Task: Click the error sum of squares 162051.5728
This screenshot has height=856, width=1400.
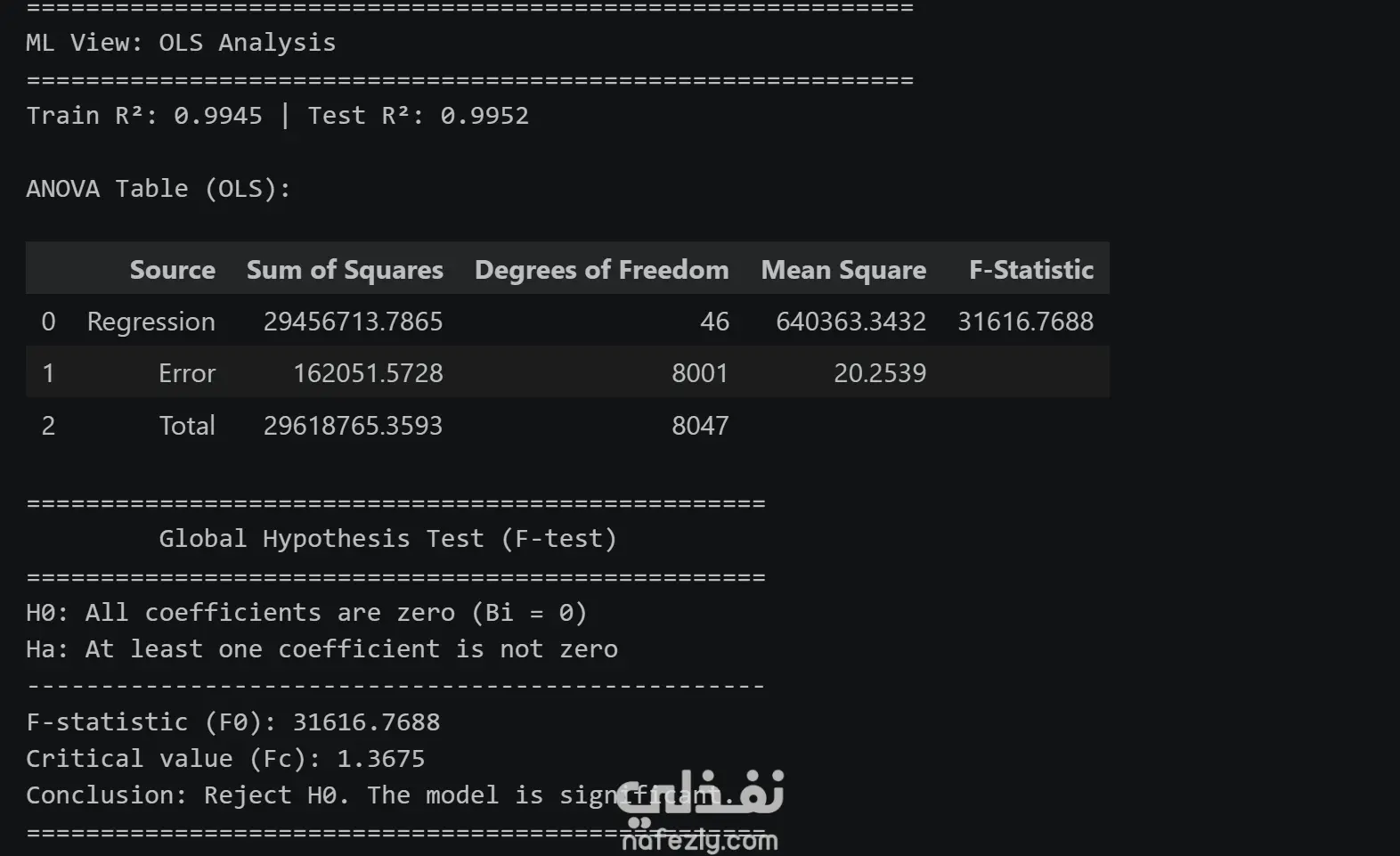Action: [368, 373]
